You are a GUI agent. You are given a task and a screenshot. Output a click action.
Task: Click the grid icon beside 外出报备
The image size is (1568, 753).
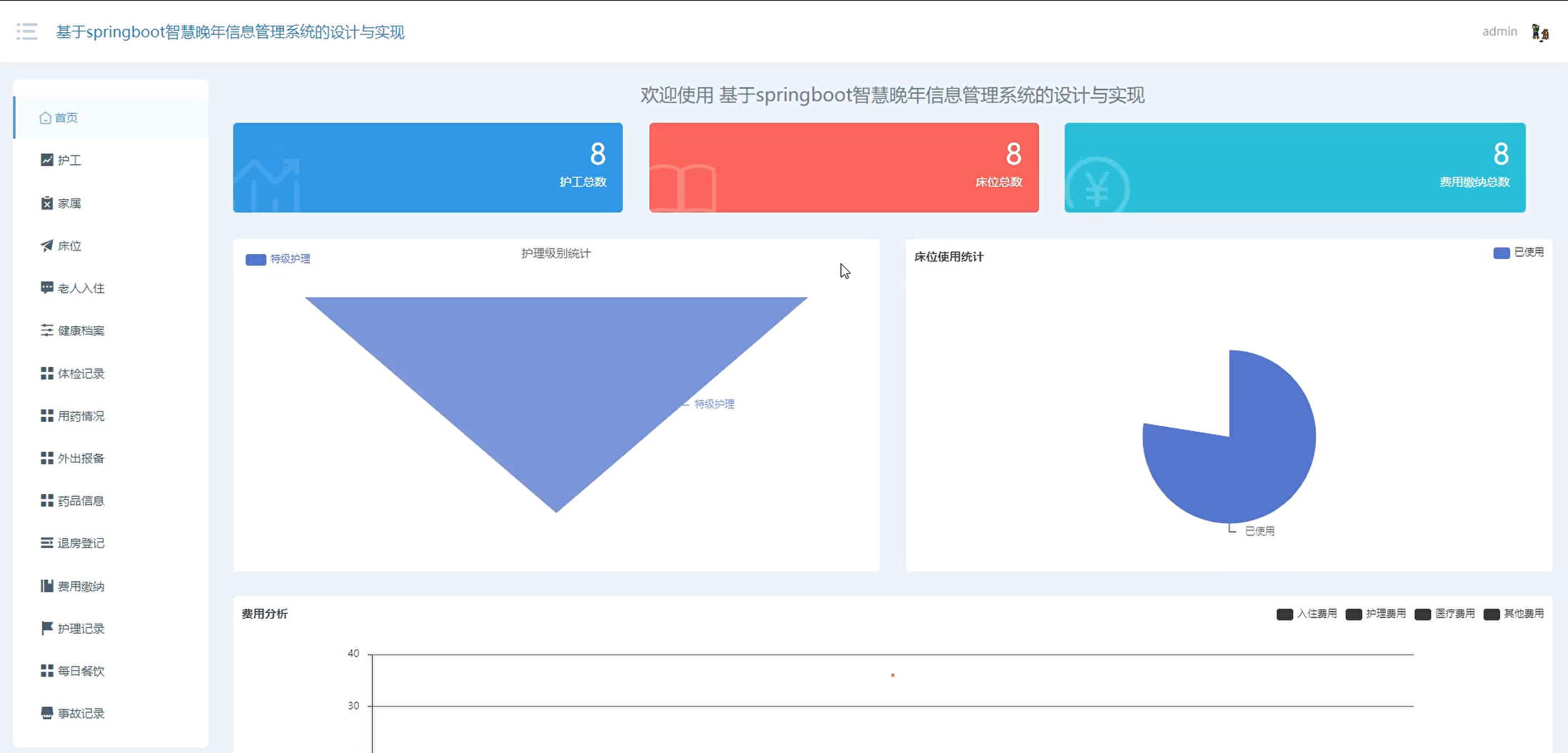click(x=47, y=458)
